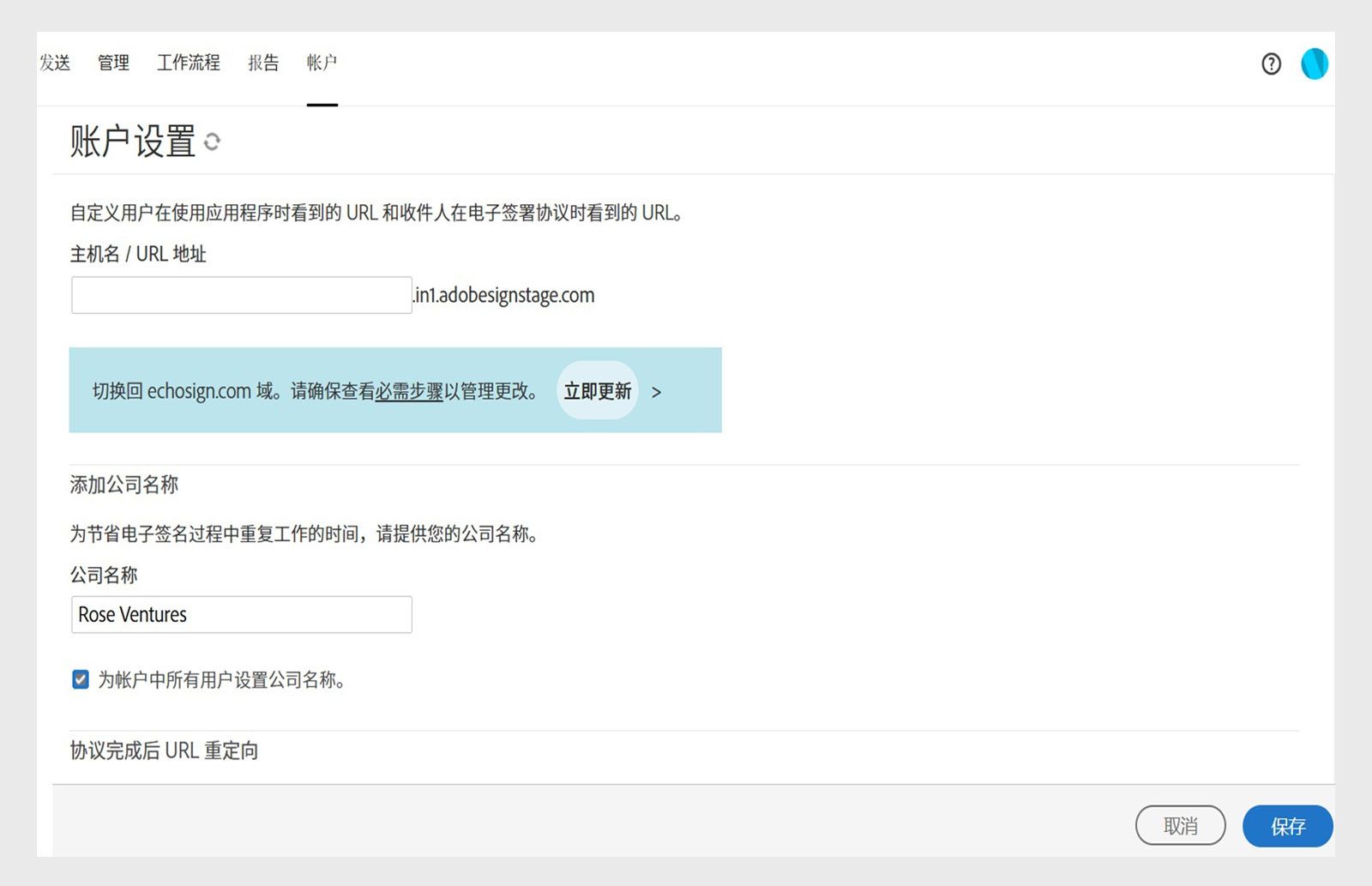Switch to the 管理 tab
Image resolution: width=1372 pixels, height=886 pixels.
(x=112, y=63)
